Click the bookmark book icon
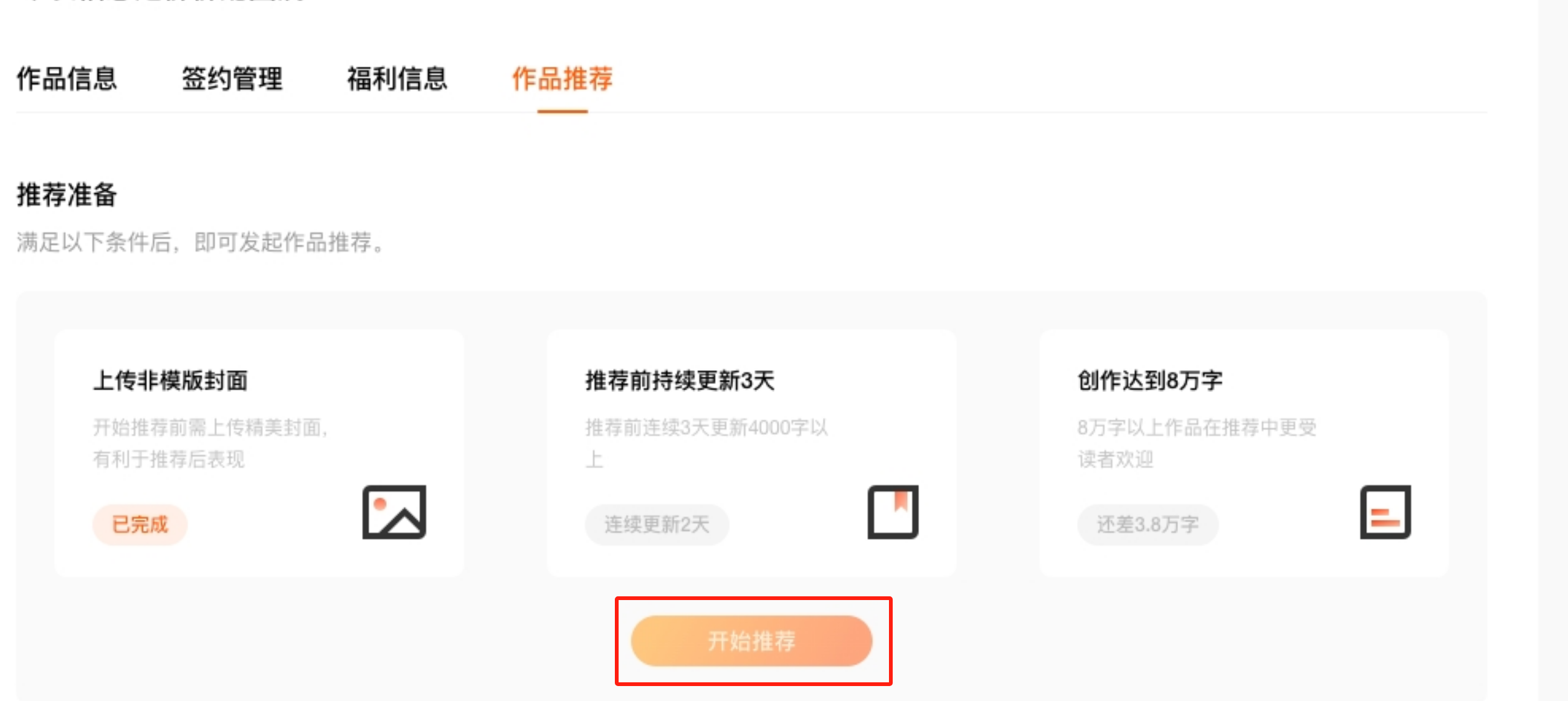Screen dimensions: 1568x701 [893, 512]
